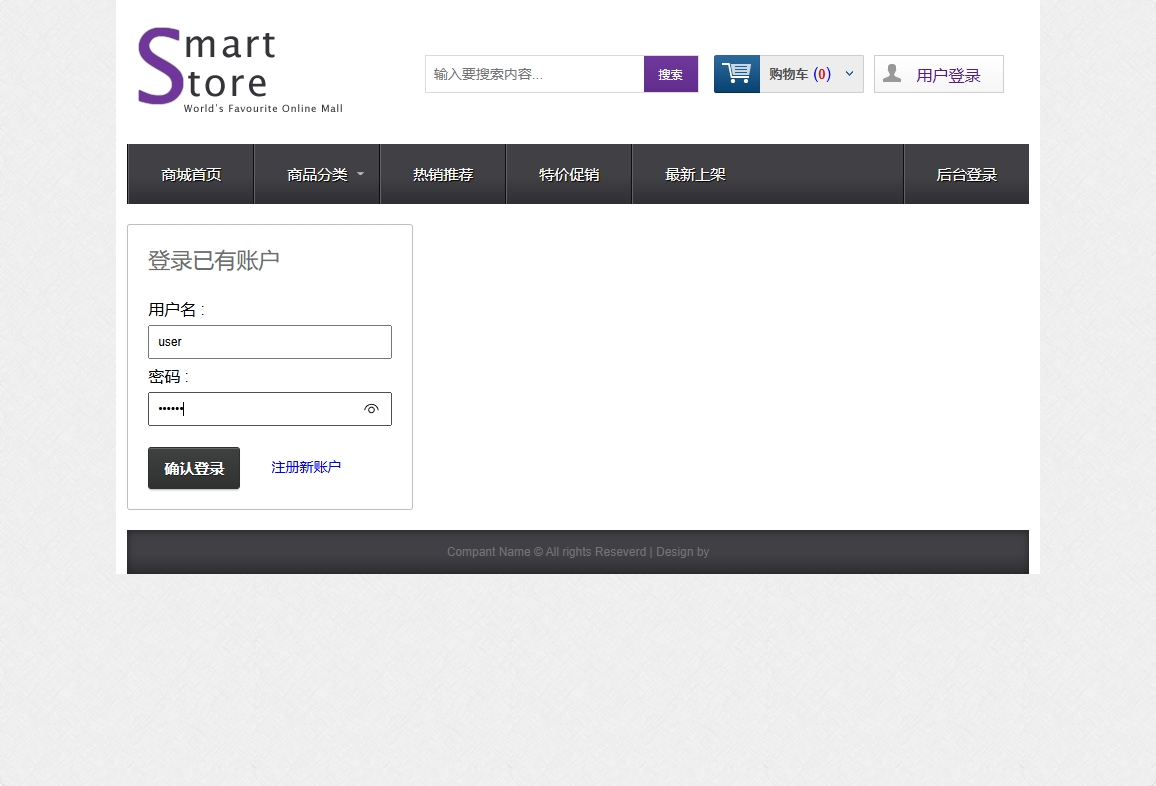Open the 商城首页 navigation item

(x=191, y=175)
